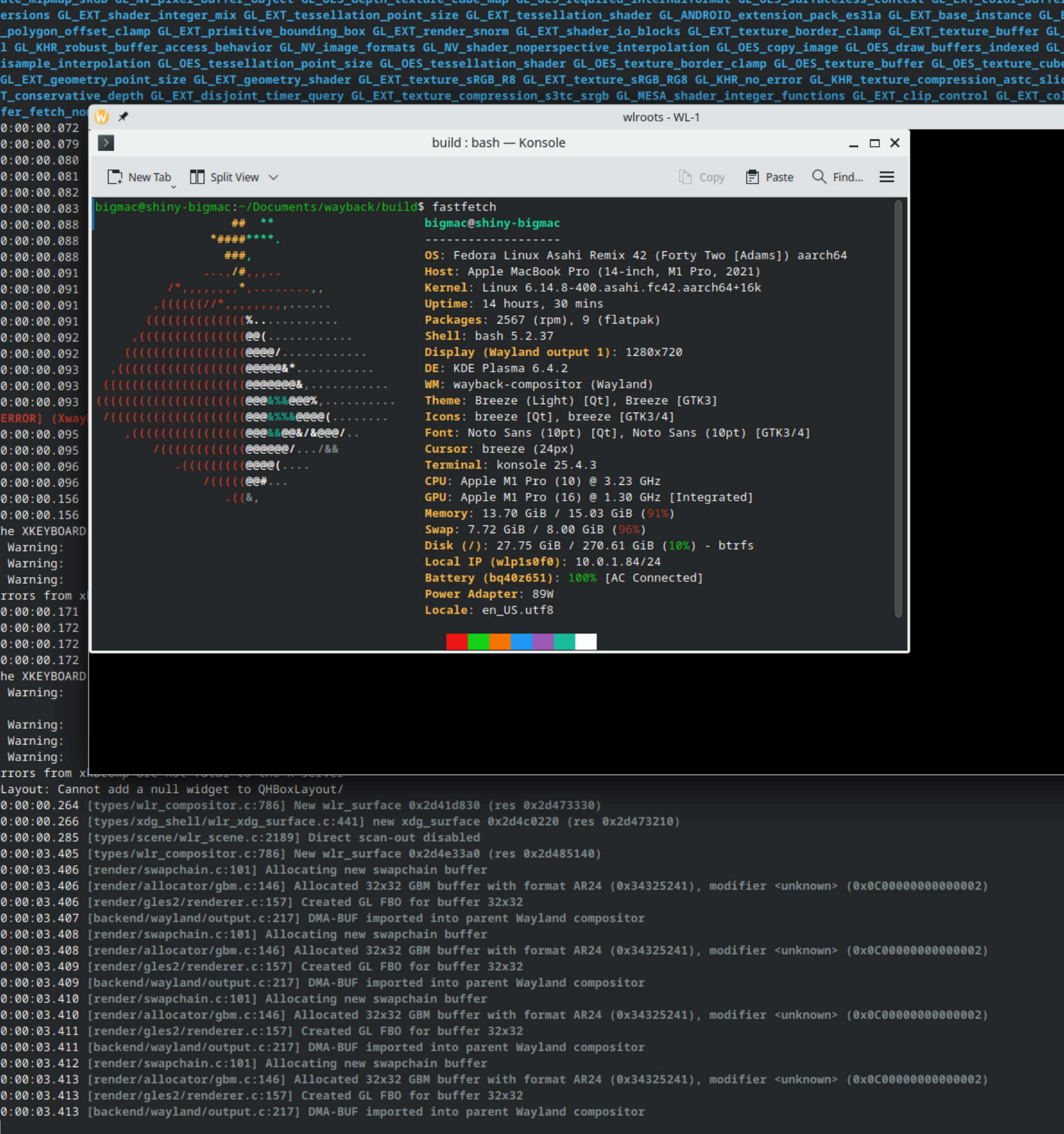The image size is (1064, 1134).
Task: Minimize the Konsole window
Action: pyautogui.click(x=853, y=144)
